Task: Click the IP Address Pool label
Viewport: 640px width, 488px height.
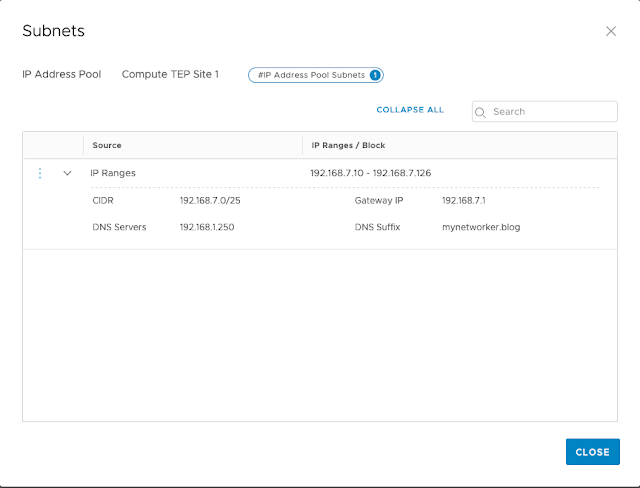Action: 62,75
